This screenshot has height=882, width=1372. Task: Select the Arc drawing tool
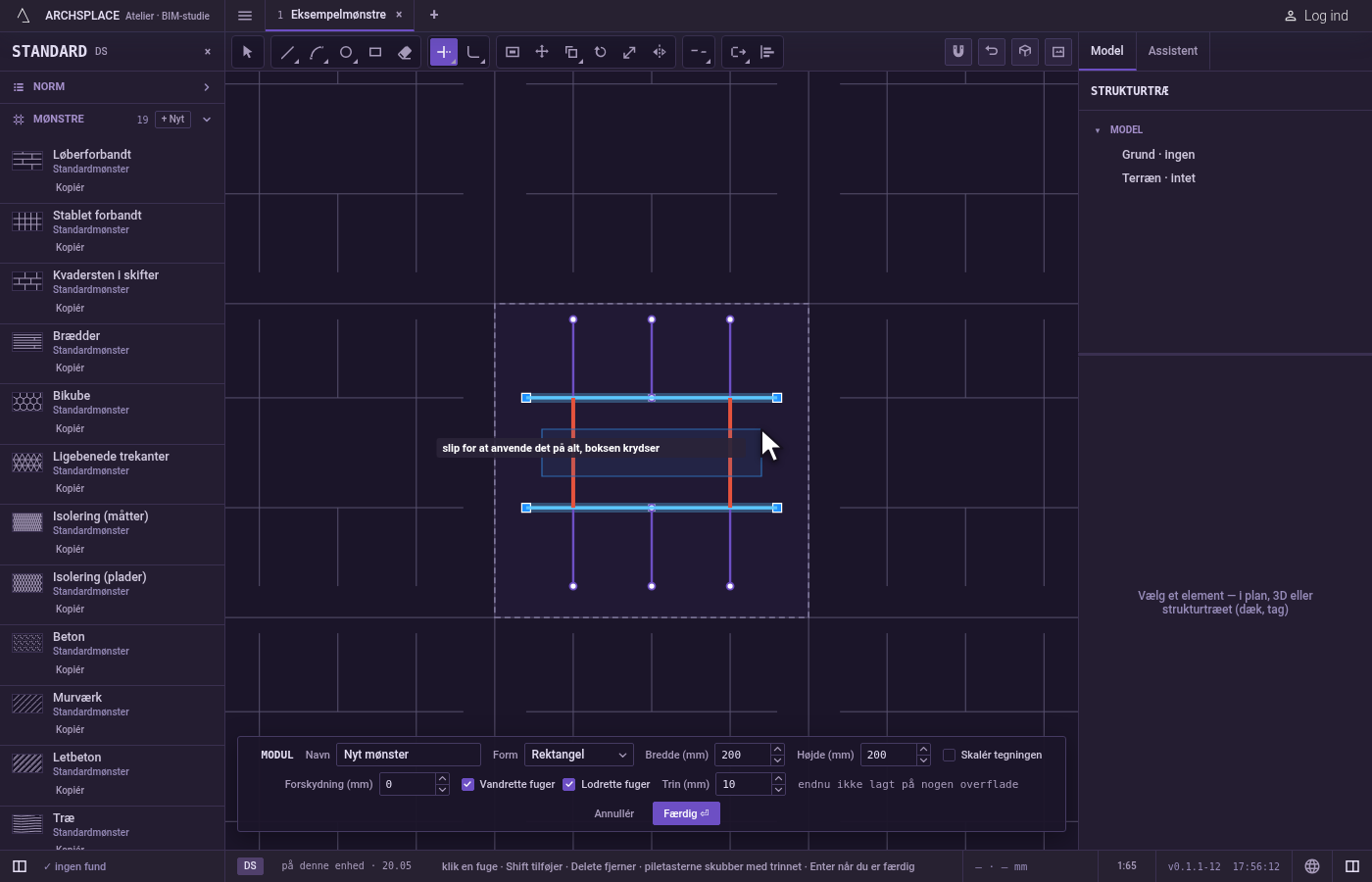click(318, 52)
